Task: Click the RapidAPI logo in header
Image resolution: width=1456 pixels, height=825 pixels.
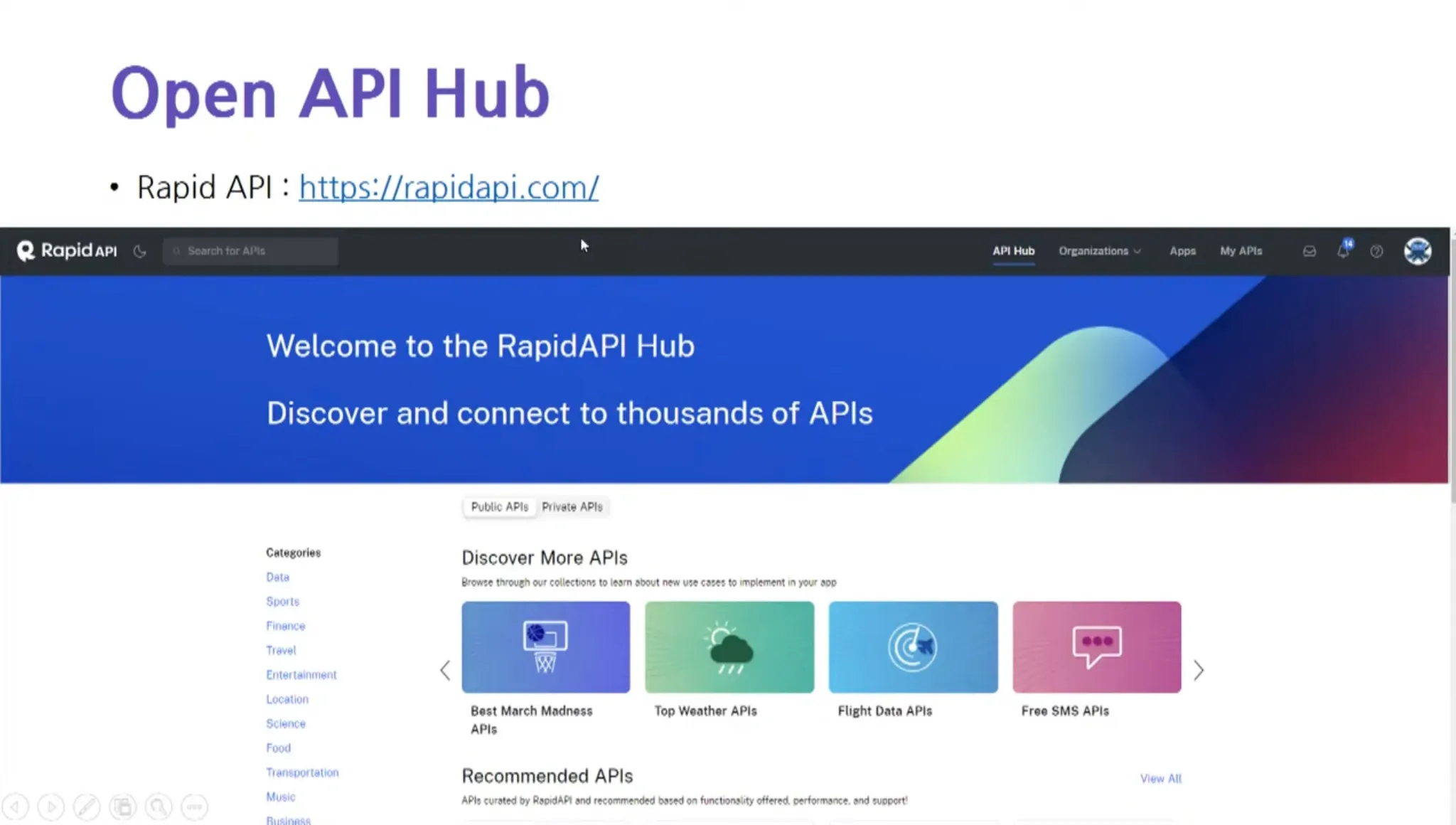Action: point(67,251)
